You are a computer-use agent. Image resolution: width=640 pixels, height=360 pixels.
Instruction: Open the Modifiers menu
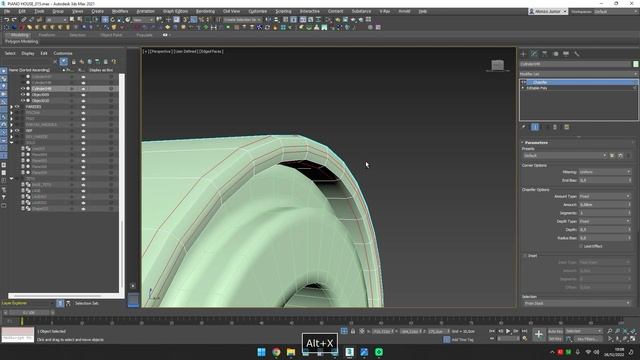[x=120, y=11]
